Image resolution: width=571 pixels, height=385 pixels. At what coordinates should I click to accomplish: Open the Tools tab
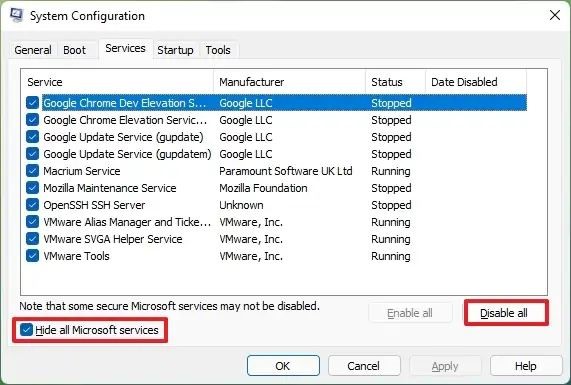(x=218, y=50)
